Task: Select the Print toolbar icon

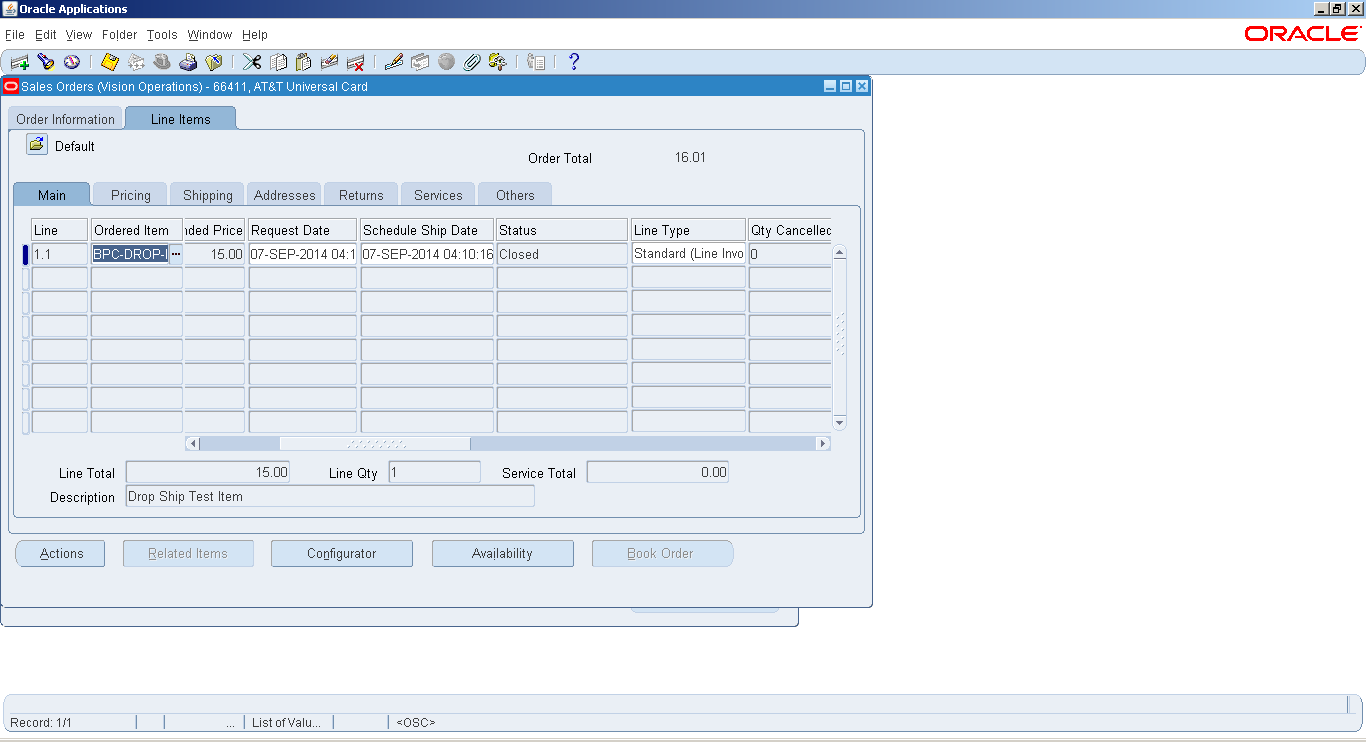Action: tap(188, 61)
